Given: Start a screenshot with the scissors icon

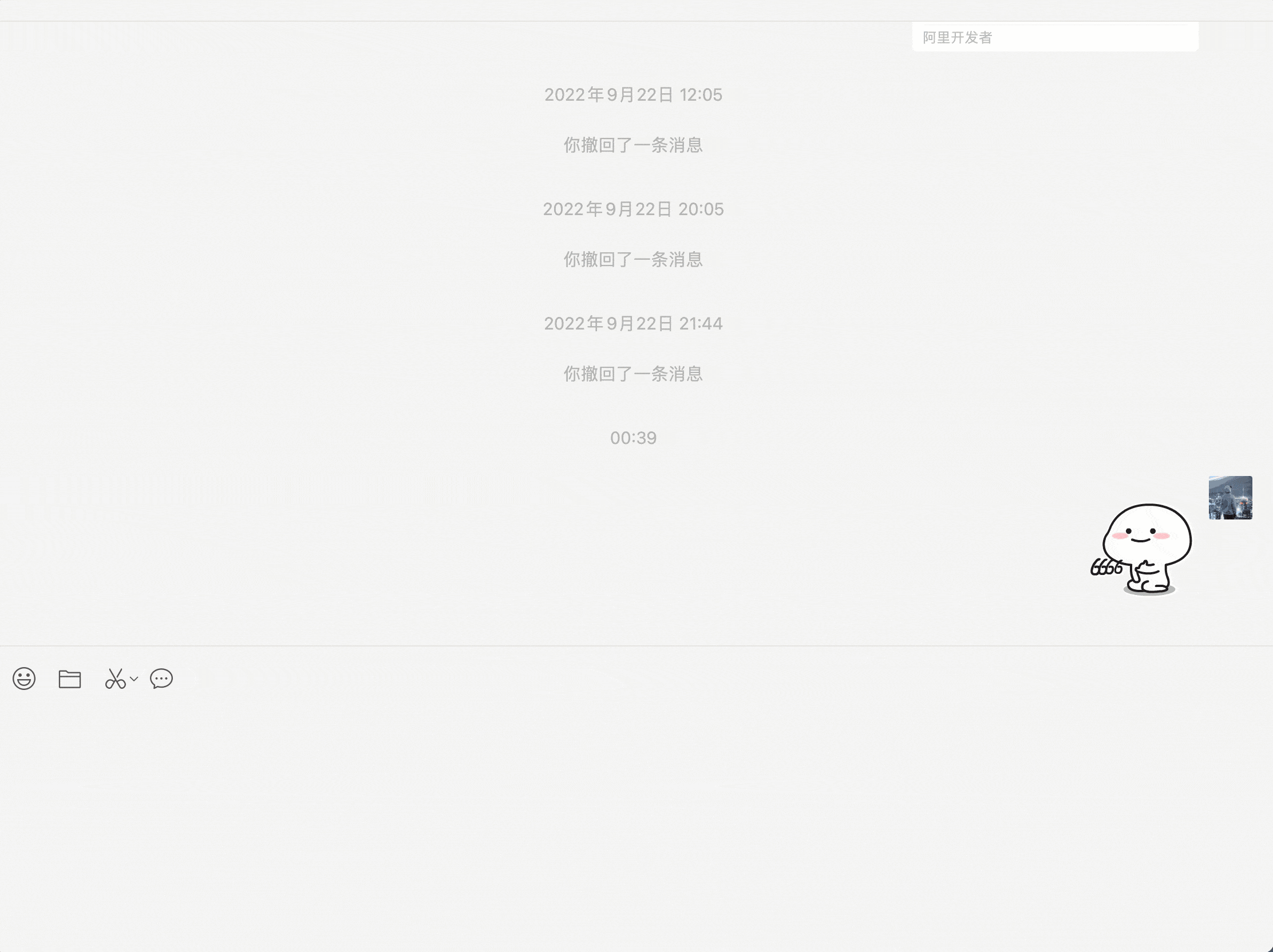Looking at the screenshot, I should tap(115, 679).
